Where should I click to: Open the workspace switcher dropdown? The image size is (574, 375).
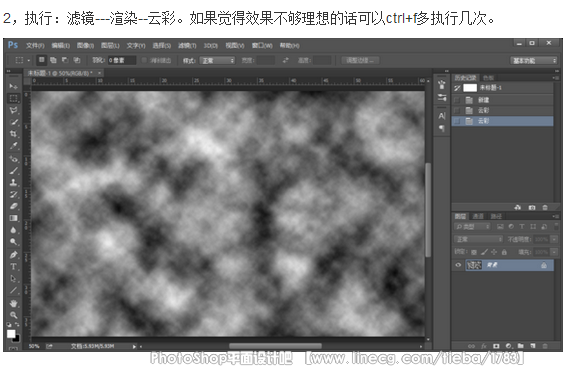pyautogui.click(x=534, y=60)
